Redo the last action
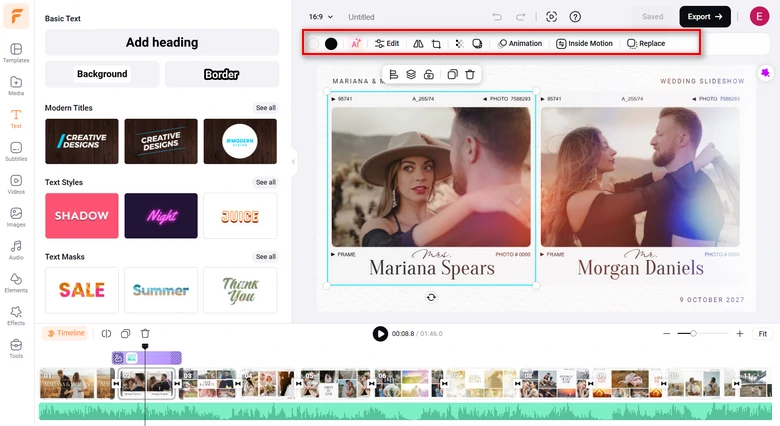780x426 pixels. tap(520, 17)
